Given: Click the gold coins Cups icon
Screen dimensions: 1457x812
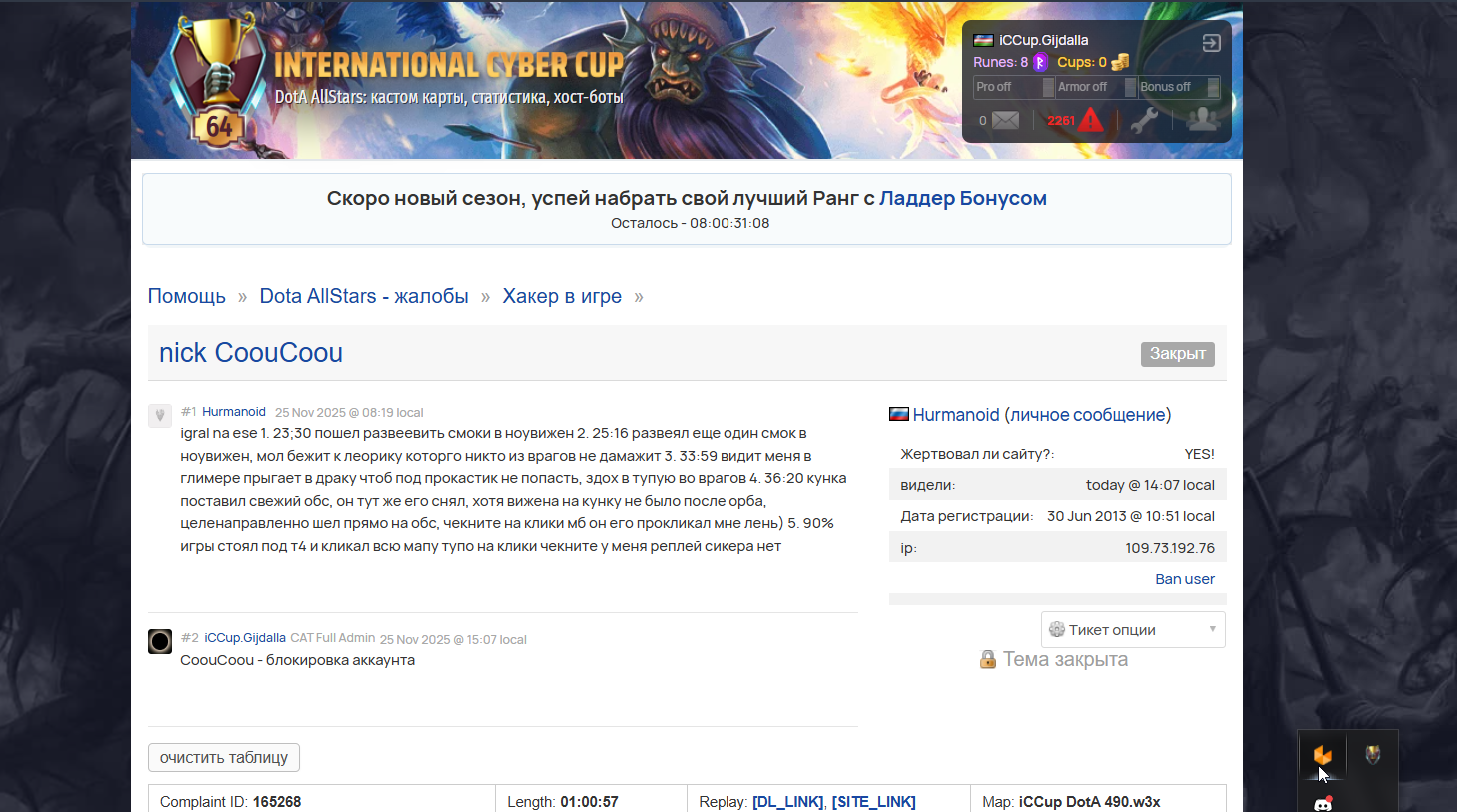Looking at the screenshot, I should [1120, 62].
